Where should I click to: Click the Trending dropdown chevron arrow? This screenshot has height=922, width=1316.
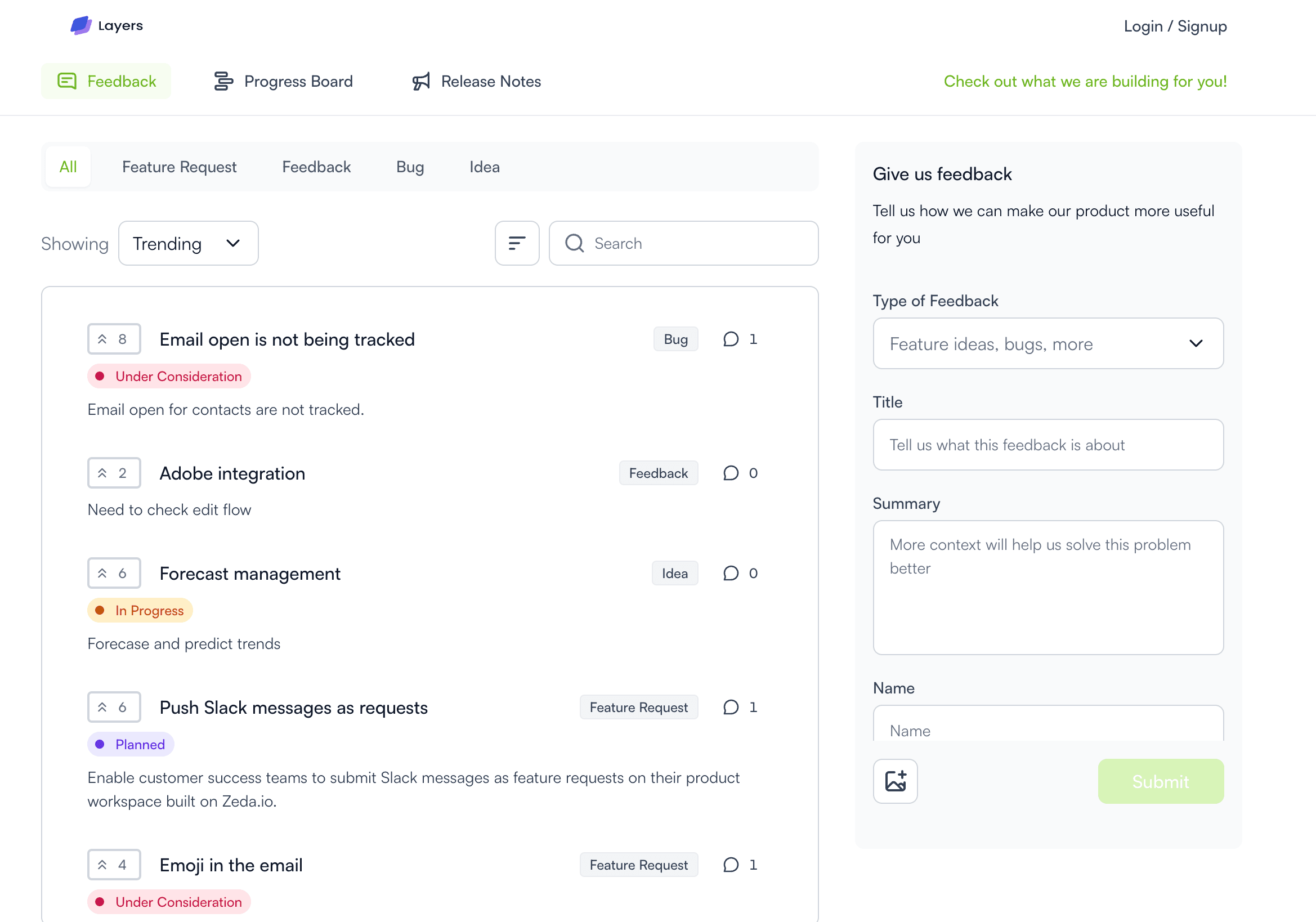click(x=233, y=243)
